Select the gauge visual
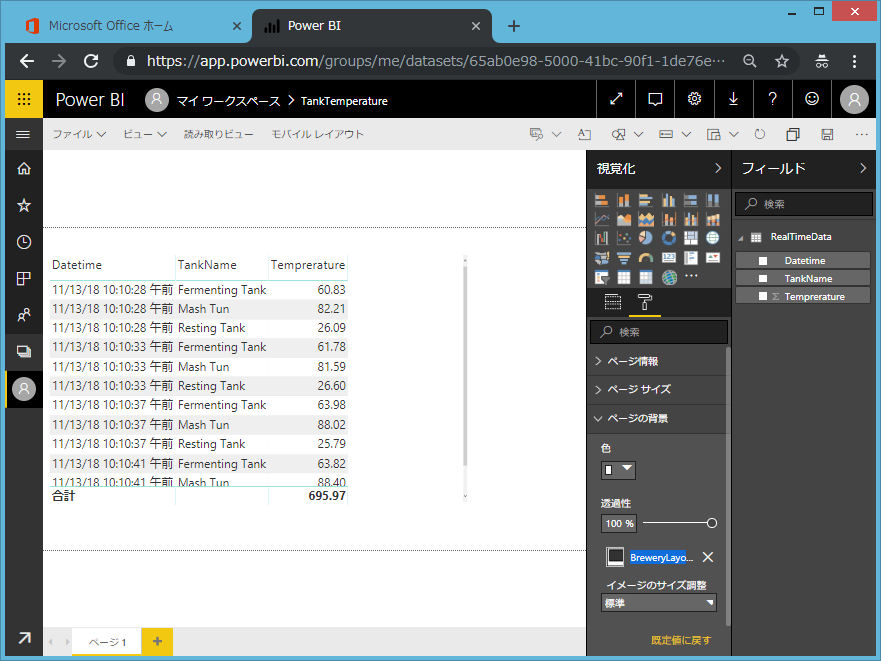The width and height of the screenshot is (881, 661). point(646,258)
